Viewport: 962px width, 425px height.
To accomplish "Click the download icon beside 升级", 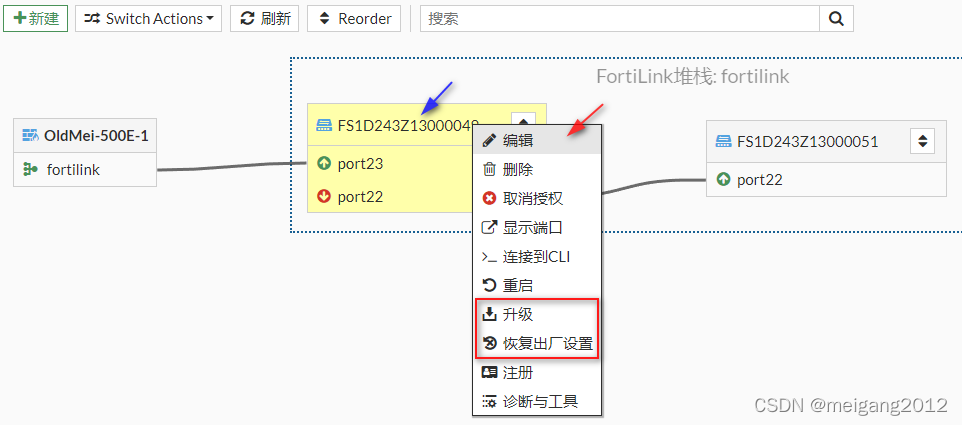I will tap(489, 315).
